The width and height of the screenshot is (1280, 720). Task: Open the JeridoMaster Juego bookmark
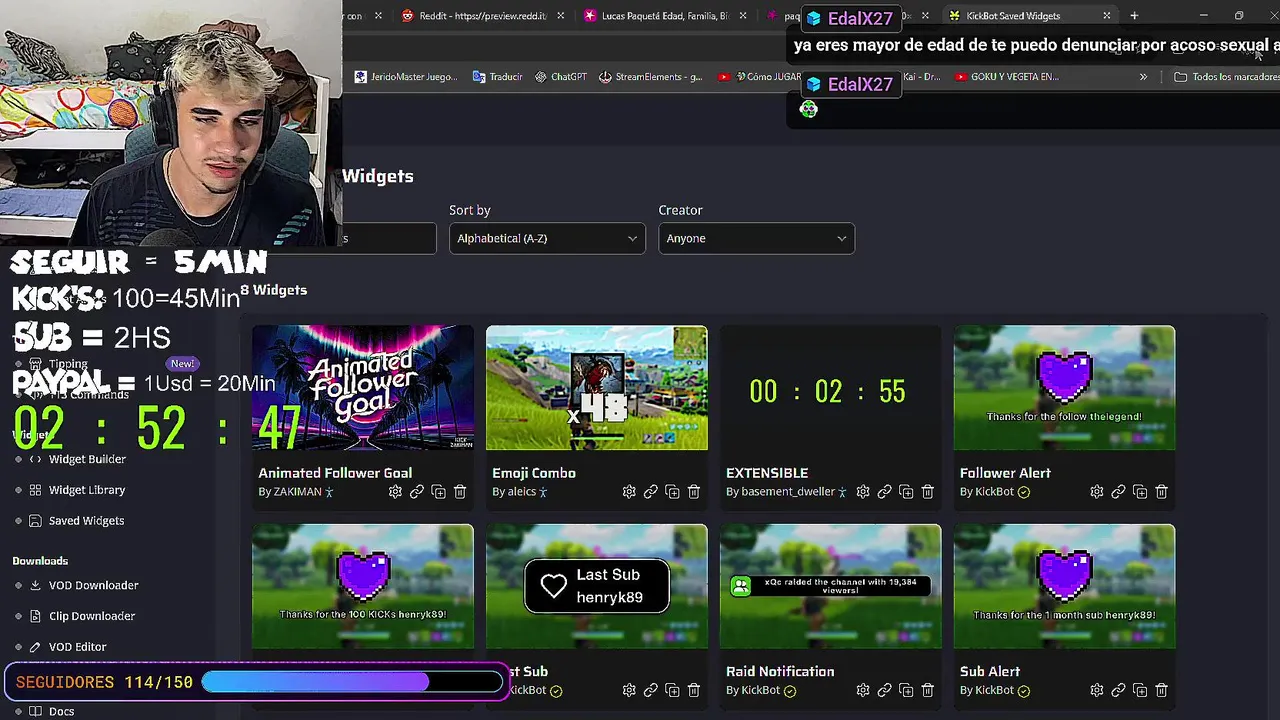click(406, 77)
